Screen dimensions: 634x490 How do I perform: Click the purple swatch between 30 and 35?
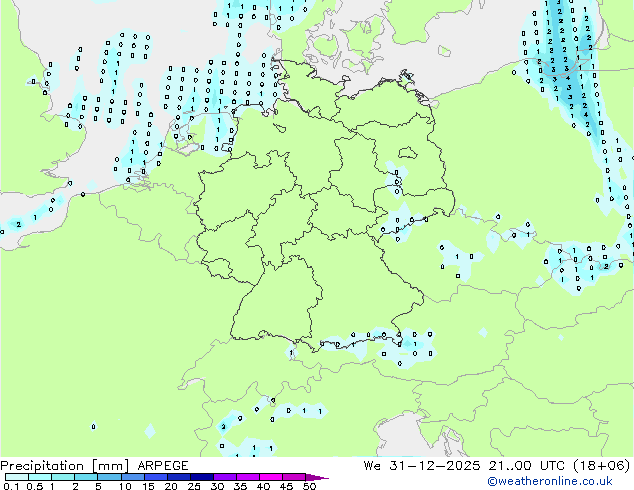coord(225,477)
